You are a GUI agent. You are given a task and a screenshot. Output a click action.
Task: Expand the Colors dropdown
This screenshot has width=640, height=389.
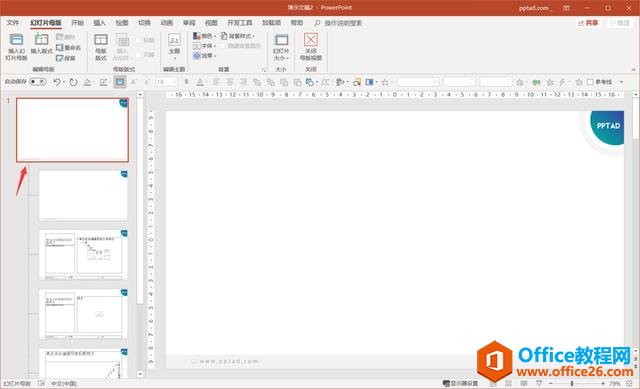coord(204,36)
